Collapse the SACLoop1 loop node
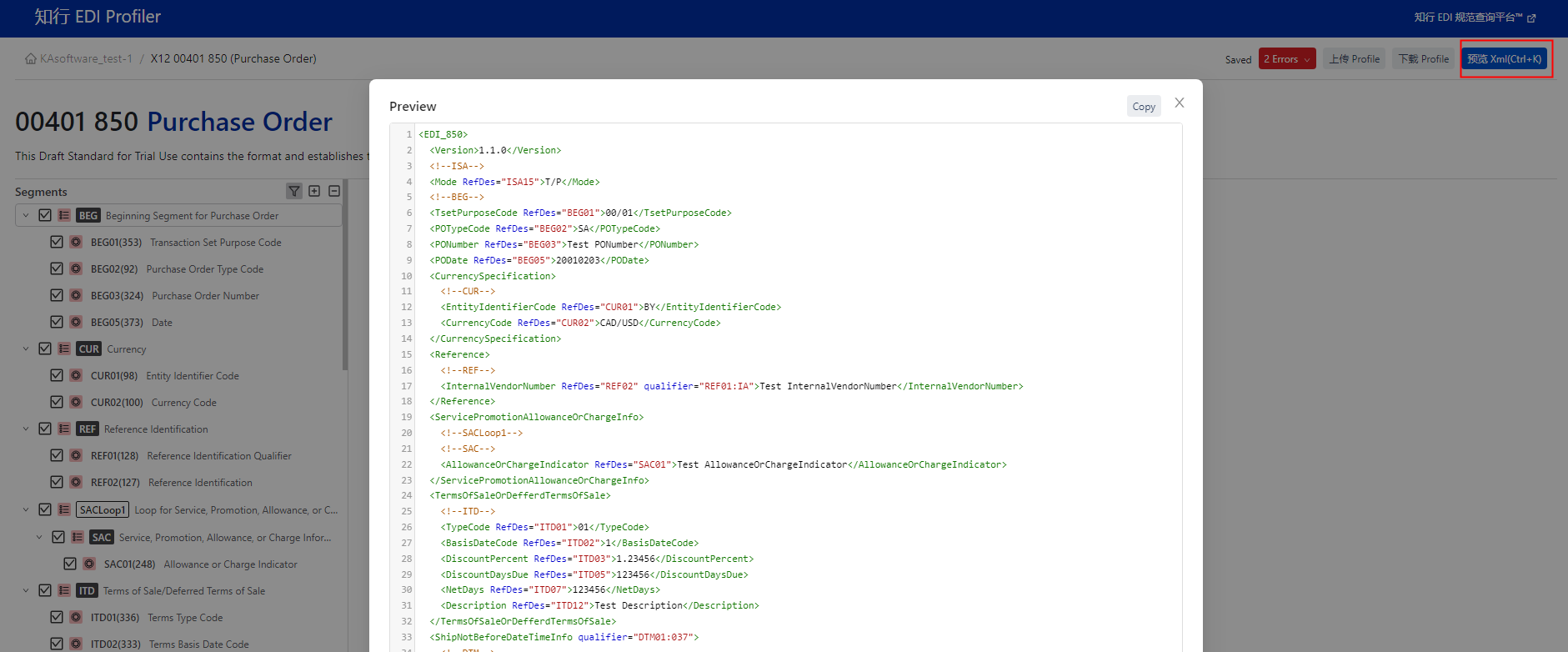 tap(26, 509)
